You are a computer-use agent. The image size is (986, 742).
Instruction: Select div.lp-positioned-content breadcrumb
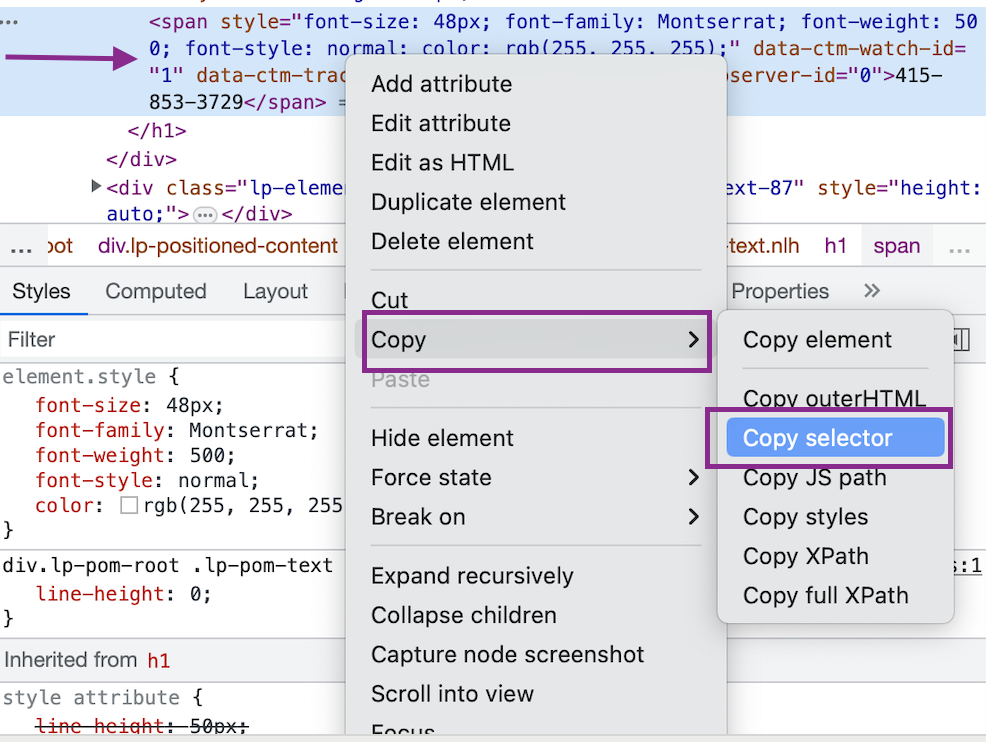[218, 246]
